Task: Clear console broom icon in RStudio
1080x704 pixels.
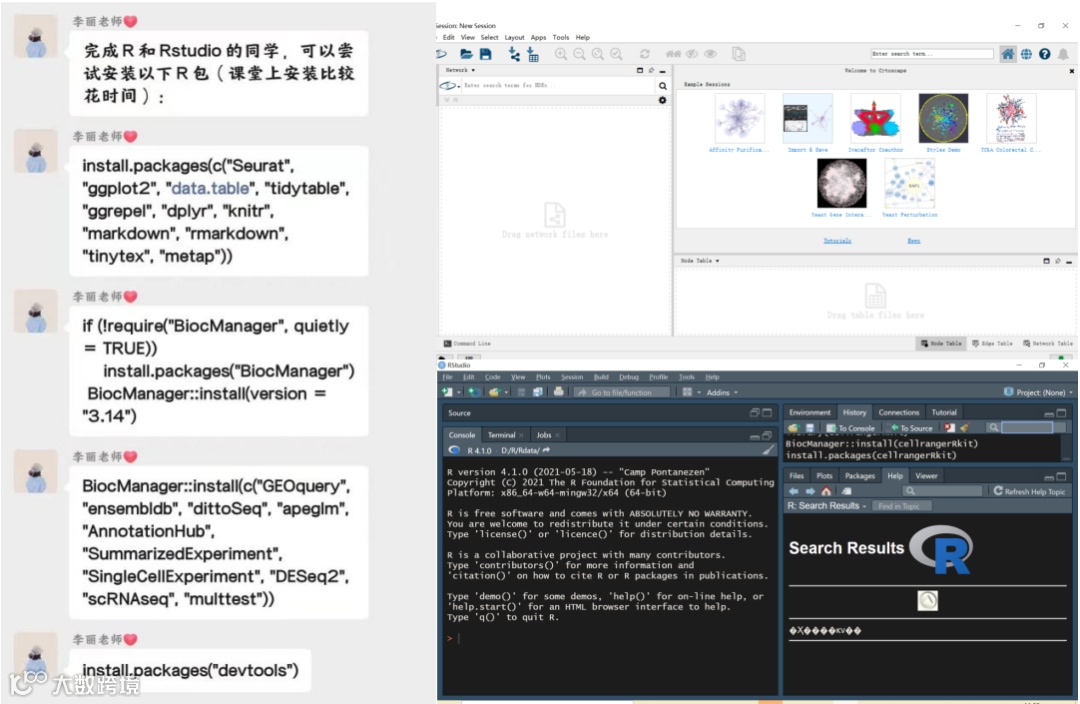Action: pos(768,451)
